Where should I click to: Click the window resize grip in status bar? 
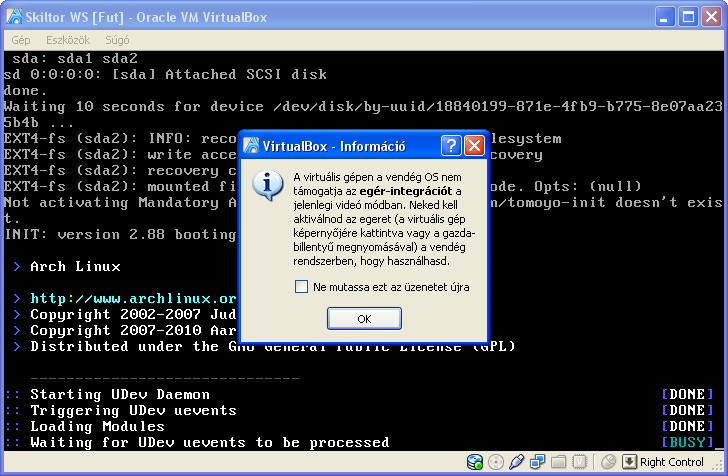[x=717, y=465]
